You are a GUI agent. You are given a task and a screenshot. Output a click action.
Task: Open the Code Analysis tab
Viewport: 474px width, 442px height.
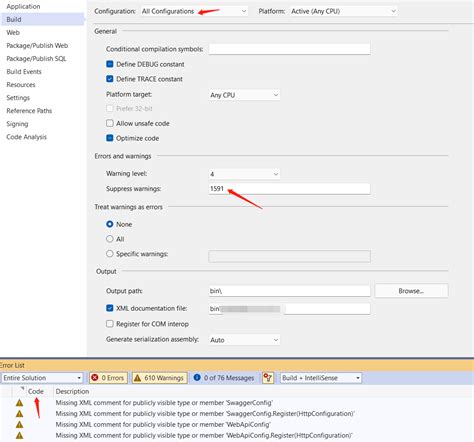(x=26, y=137)
